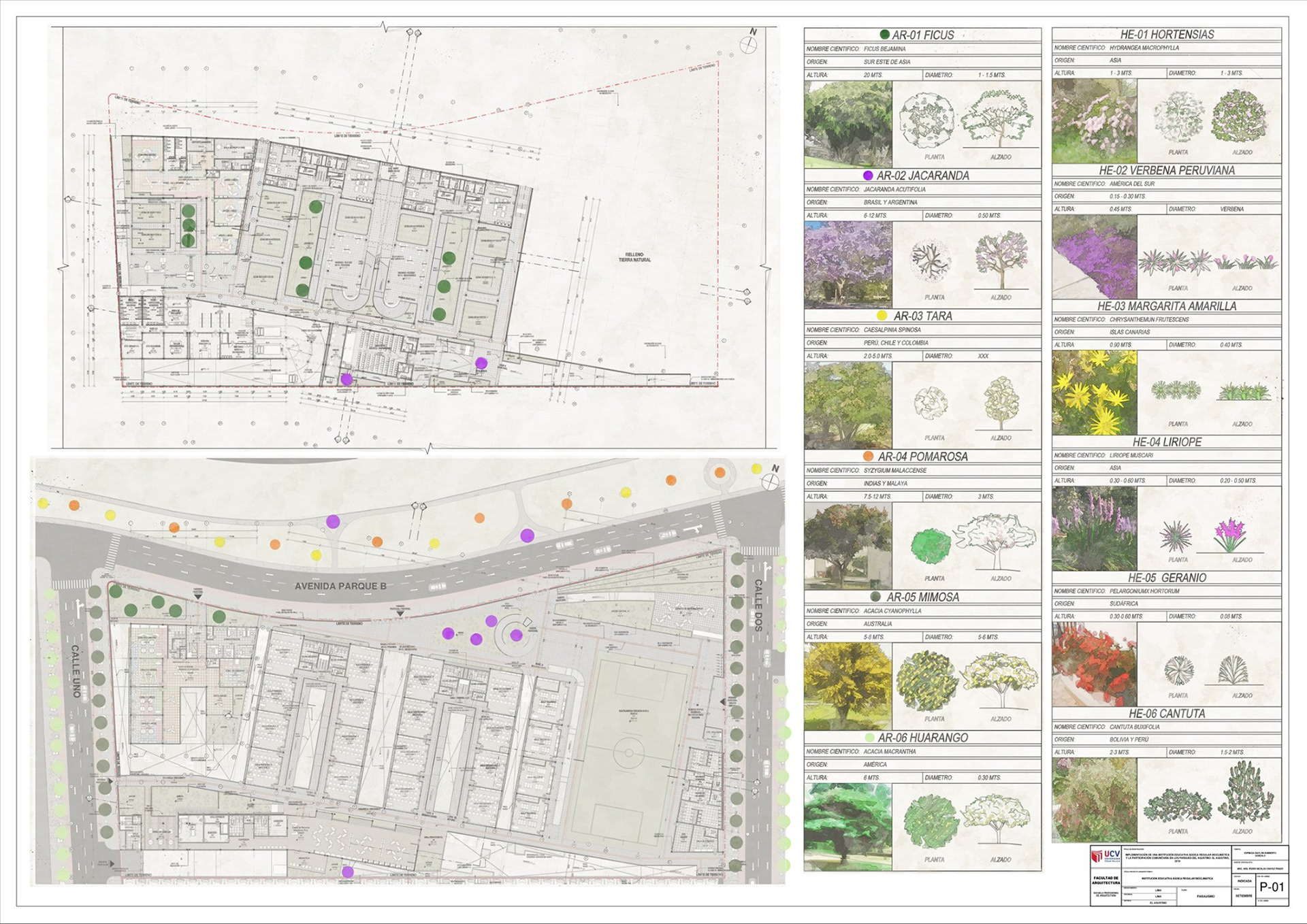Select the Liriope pink elevation drawing
Screen dimensions: 1307x924
click(1231, 534)
